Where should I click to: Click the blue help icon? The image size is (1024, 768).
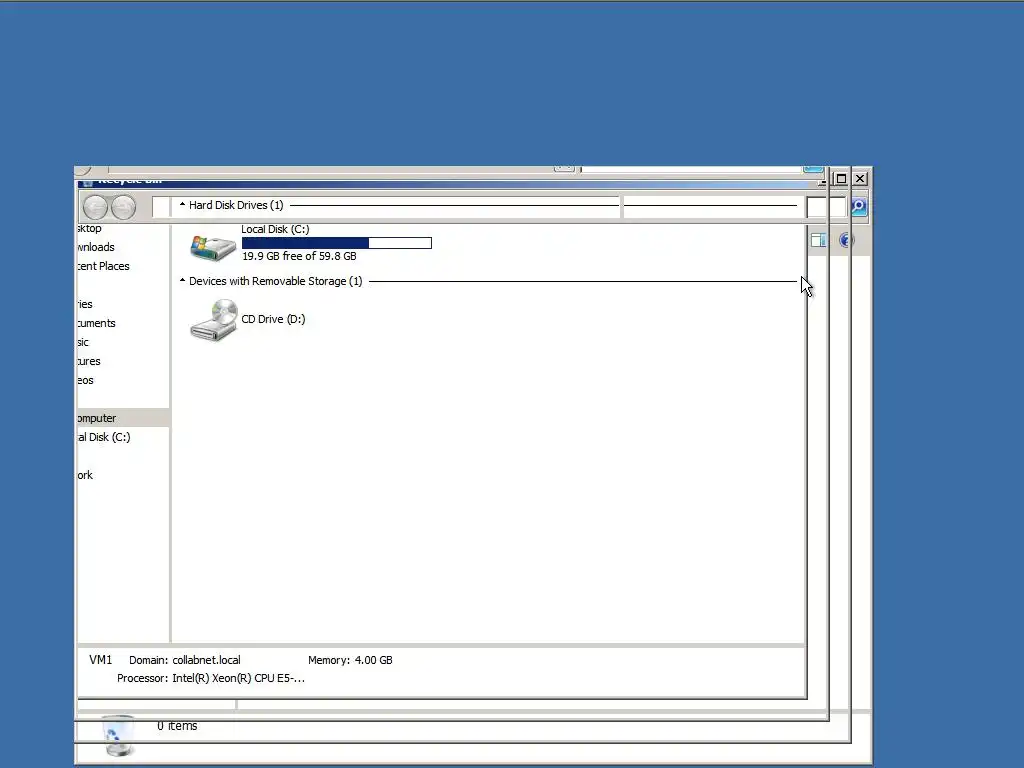tap(846, 240)
